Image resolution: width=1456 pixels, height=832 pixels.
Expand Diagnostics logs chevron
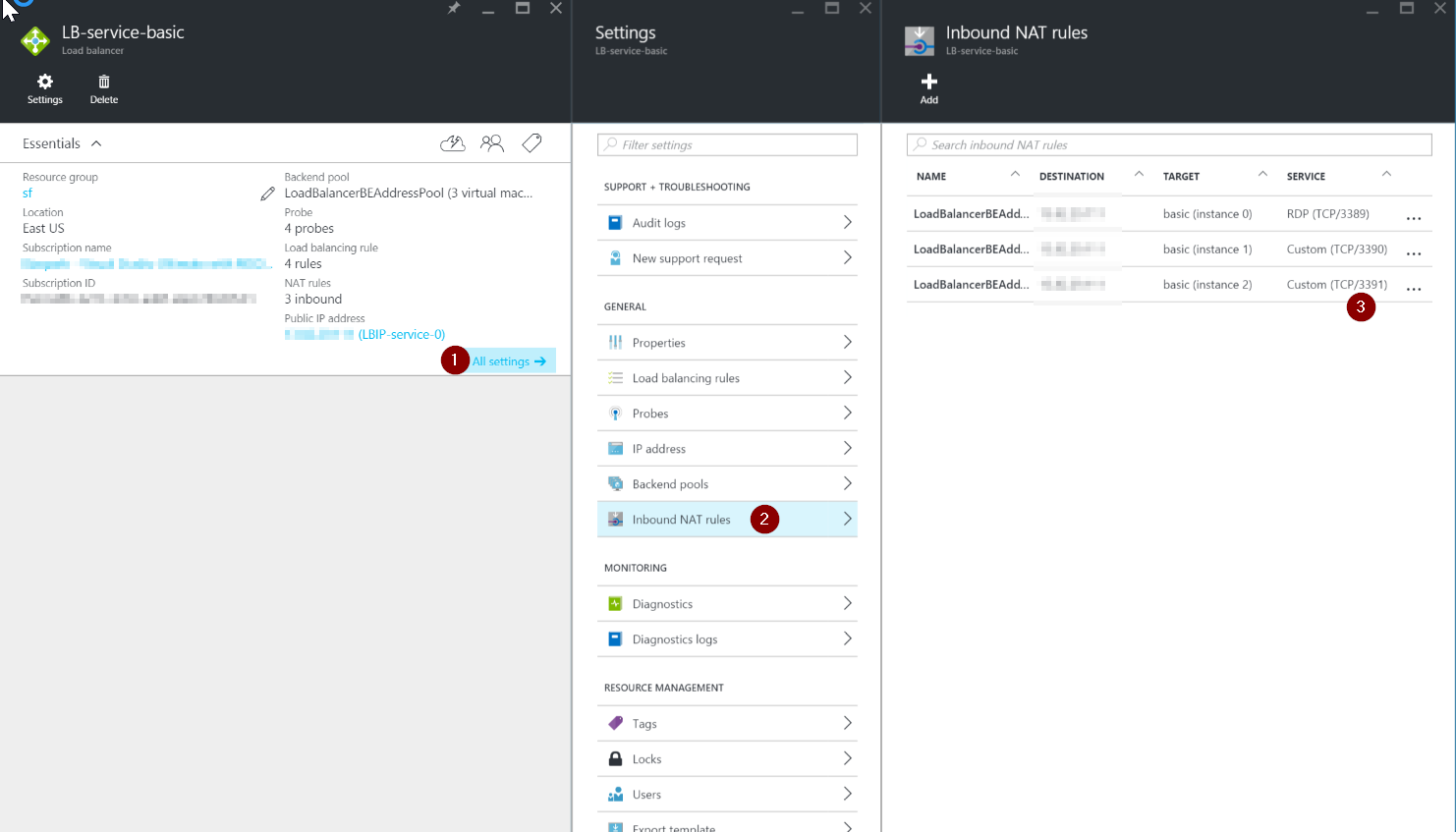(x=847, y=638)
